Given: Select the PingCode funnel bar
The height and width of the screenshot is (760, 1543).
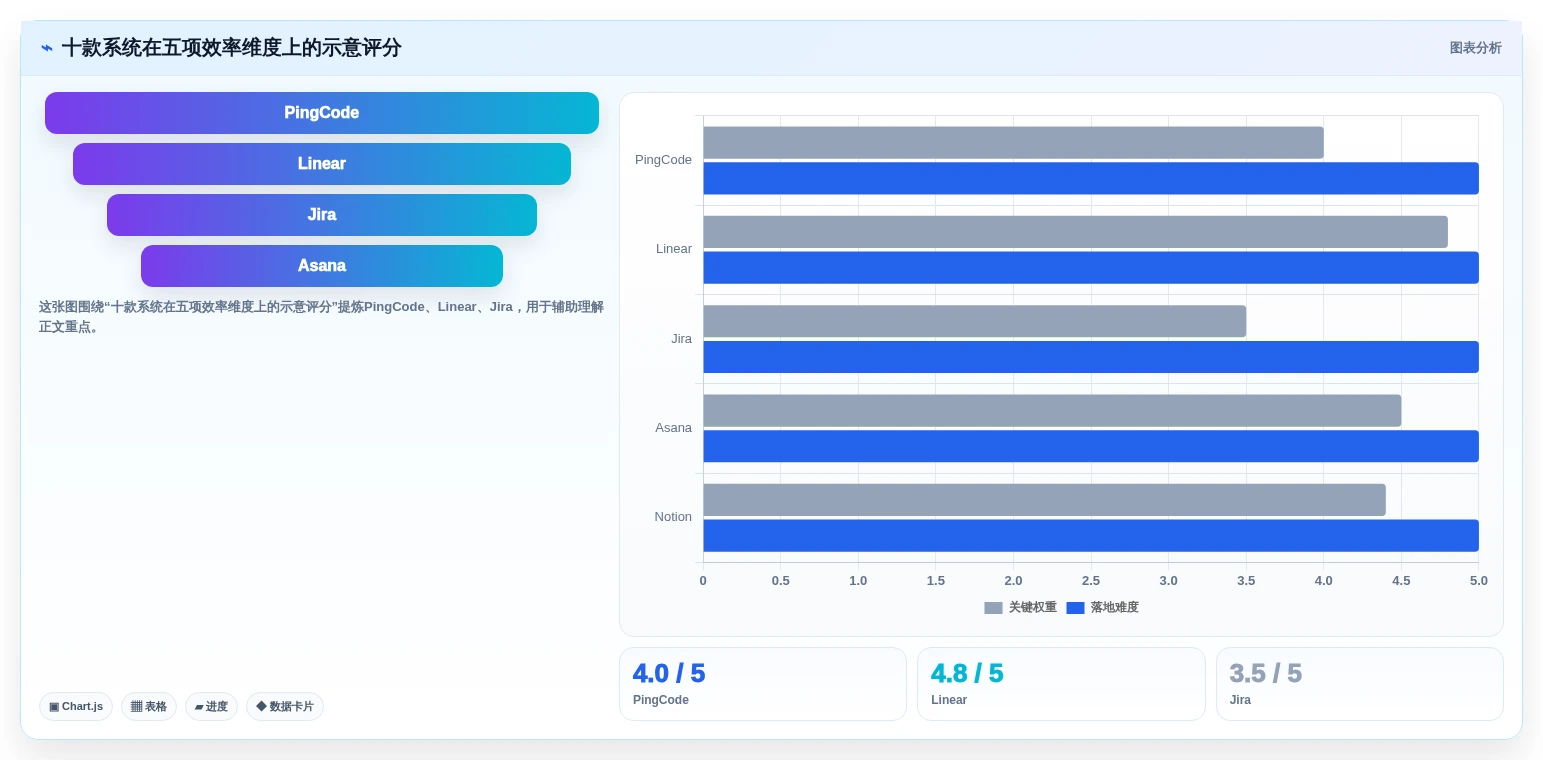Looking at the screenshot, I should pyautogui.click(x=322, y=113).
